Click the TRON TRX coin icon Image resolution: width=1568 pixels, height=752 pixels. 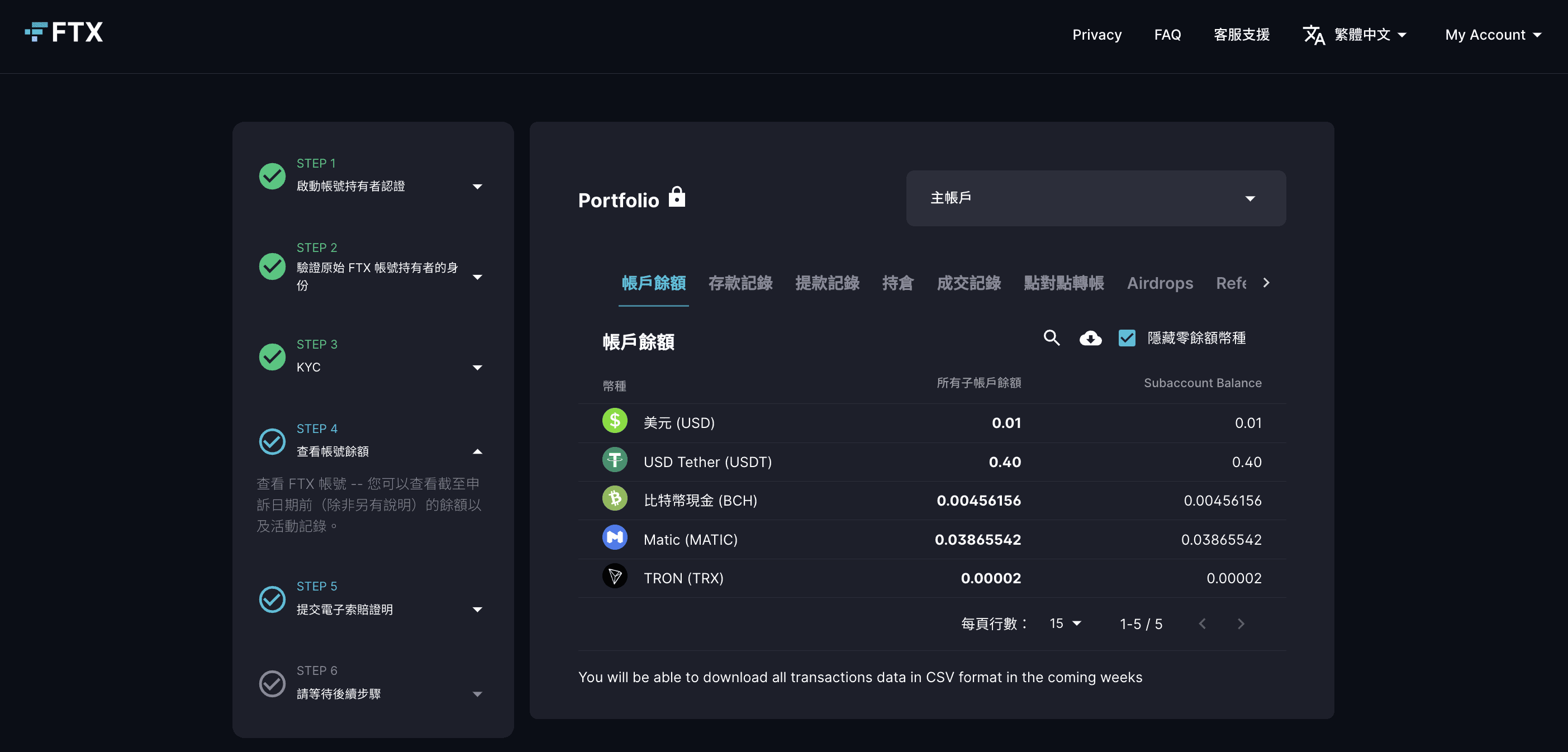pyautogui.click(x=615, y=577)
